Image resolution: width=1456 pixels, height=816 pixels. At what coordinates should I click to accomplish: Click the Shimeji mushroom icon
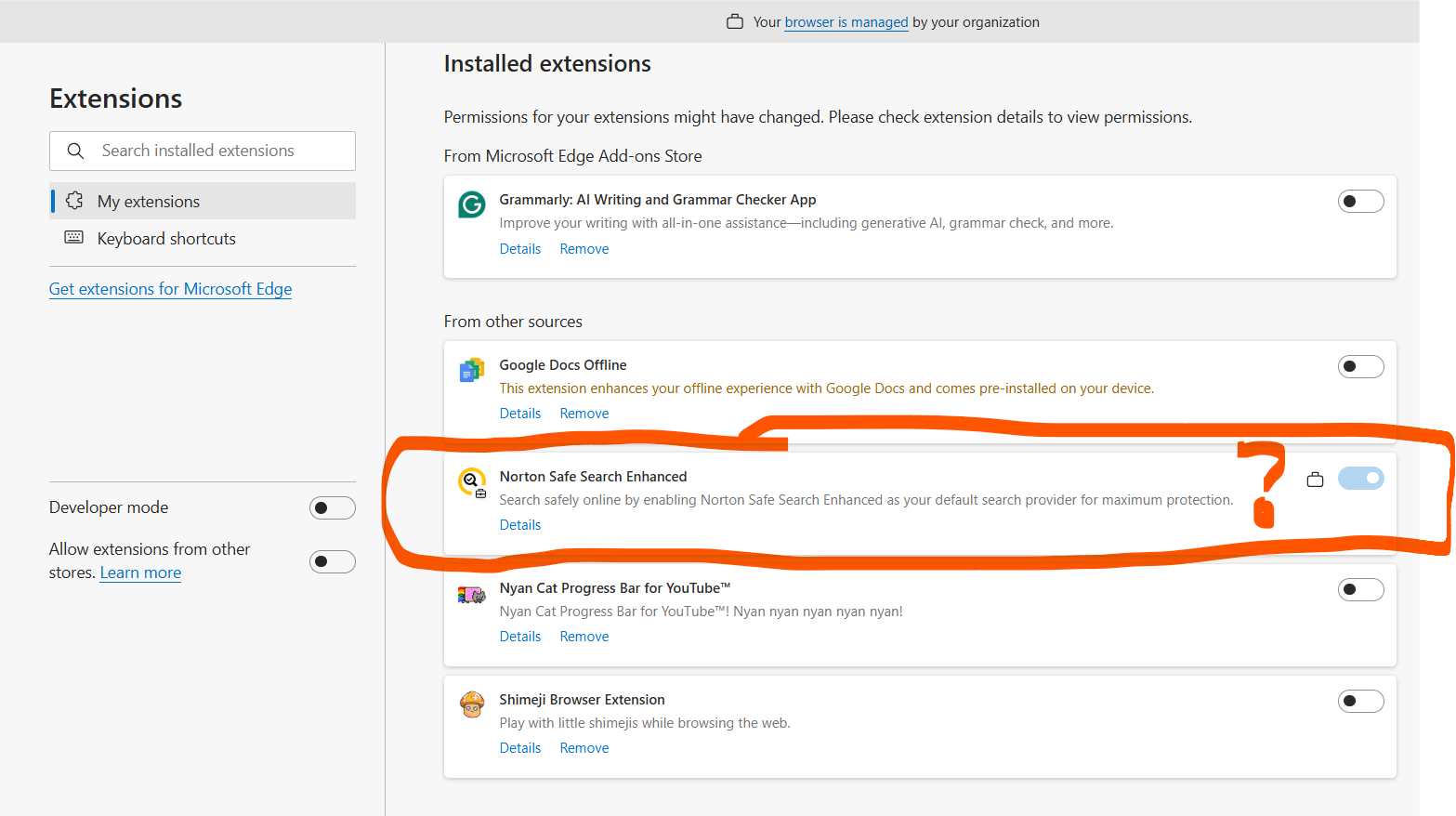click(472, 704)
